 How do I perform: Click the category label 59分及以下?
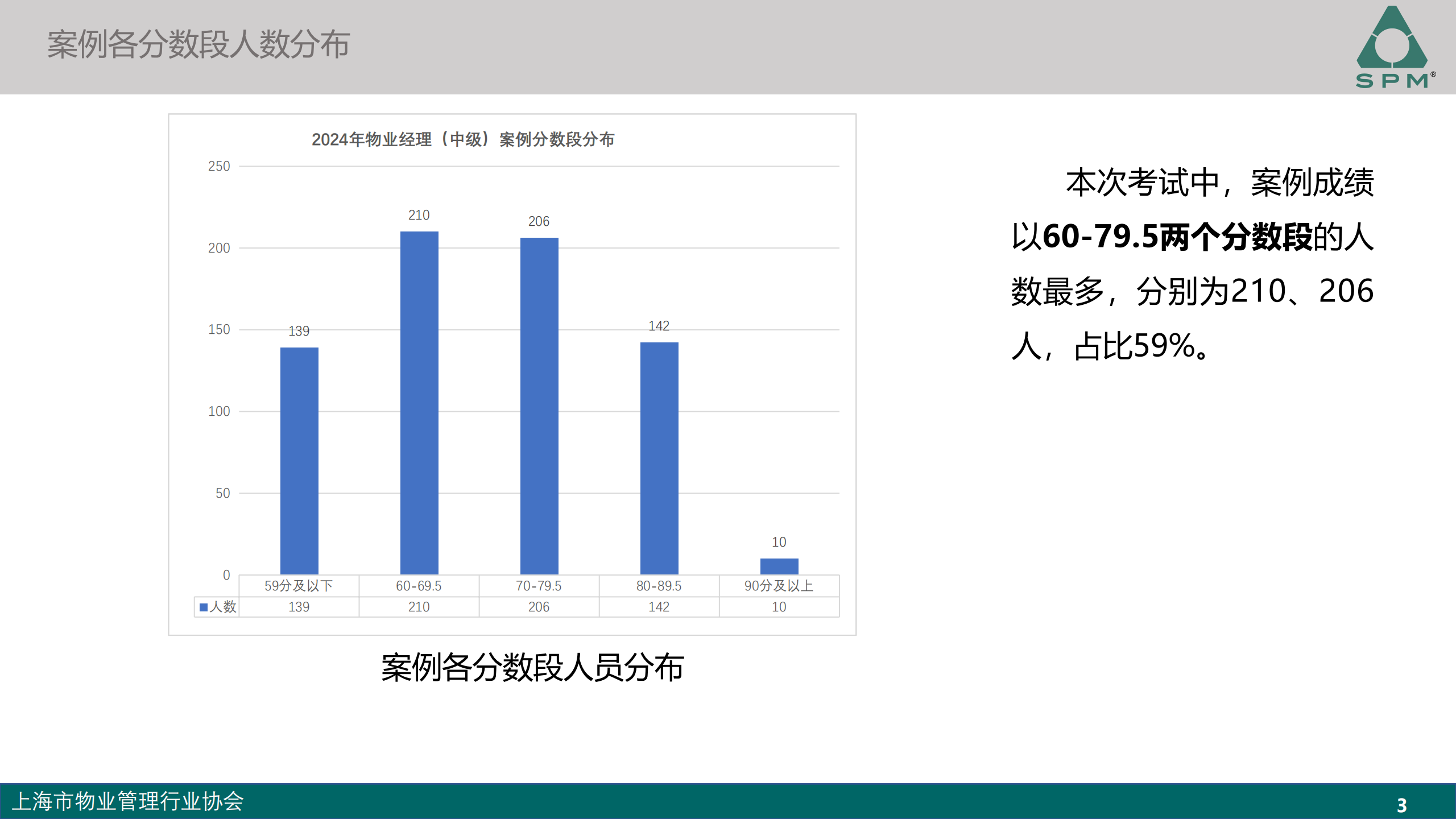tap(299, 586)
